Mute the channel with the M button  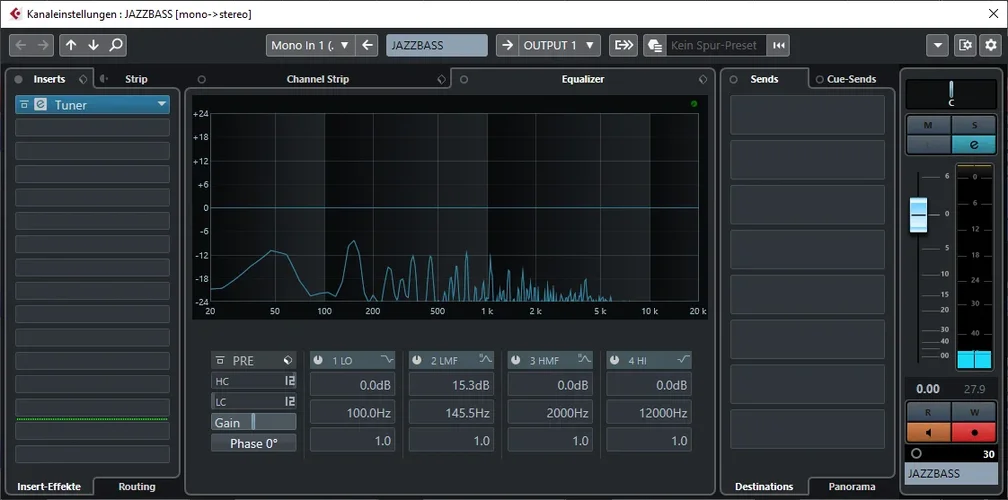928,125
